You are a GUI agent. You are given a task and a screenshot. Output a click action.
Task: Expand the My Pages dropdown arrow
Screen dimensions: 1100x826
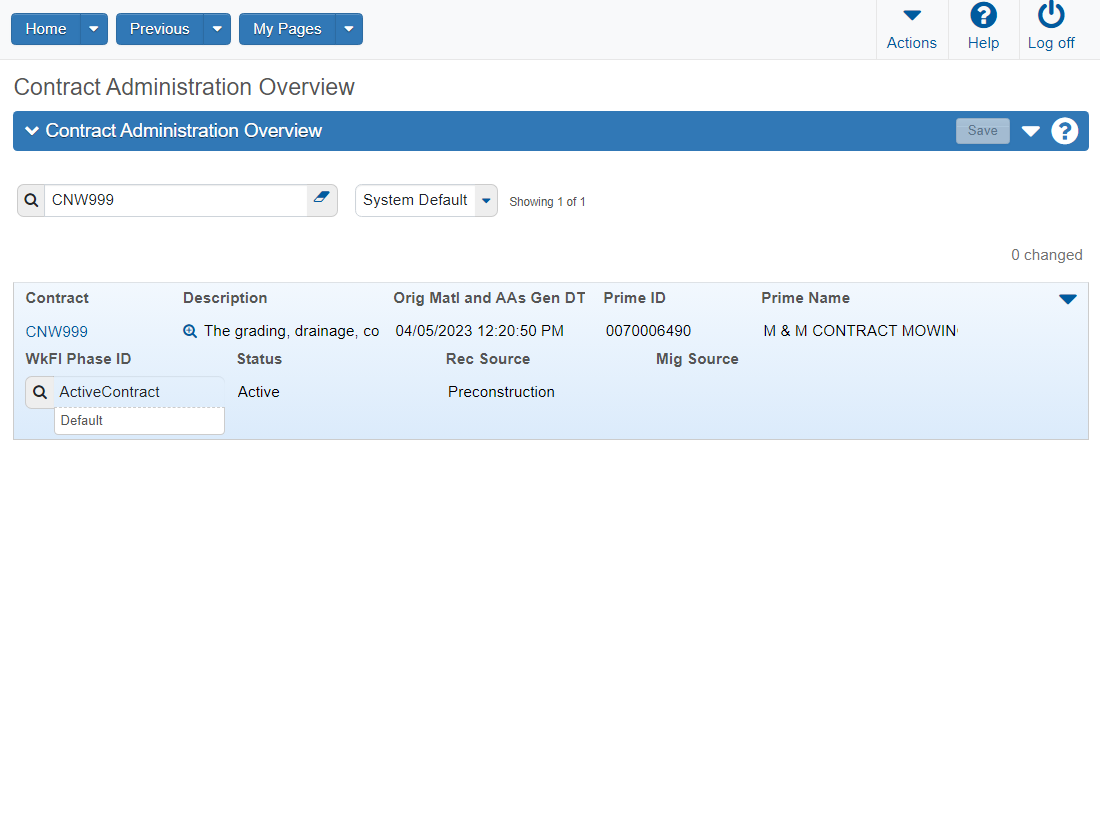tap(349, 29)
